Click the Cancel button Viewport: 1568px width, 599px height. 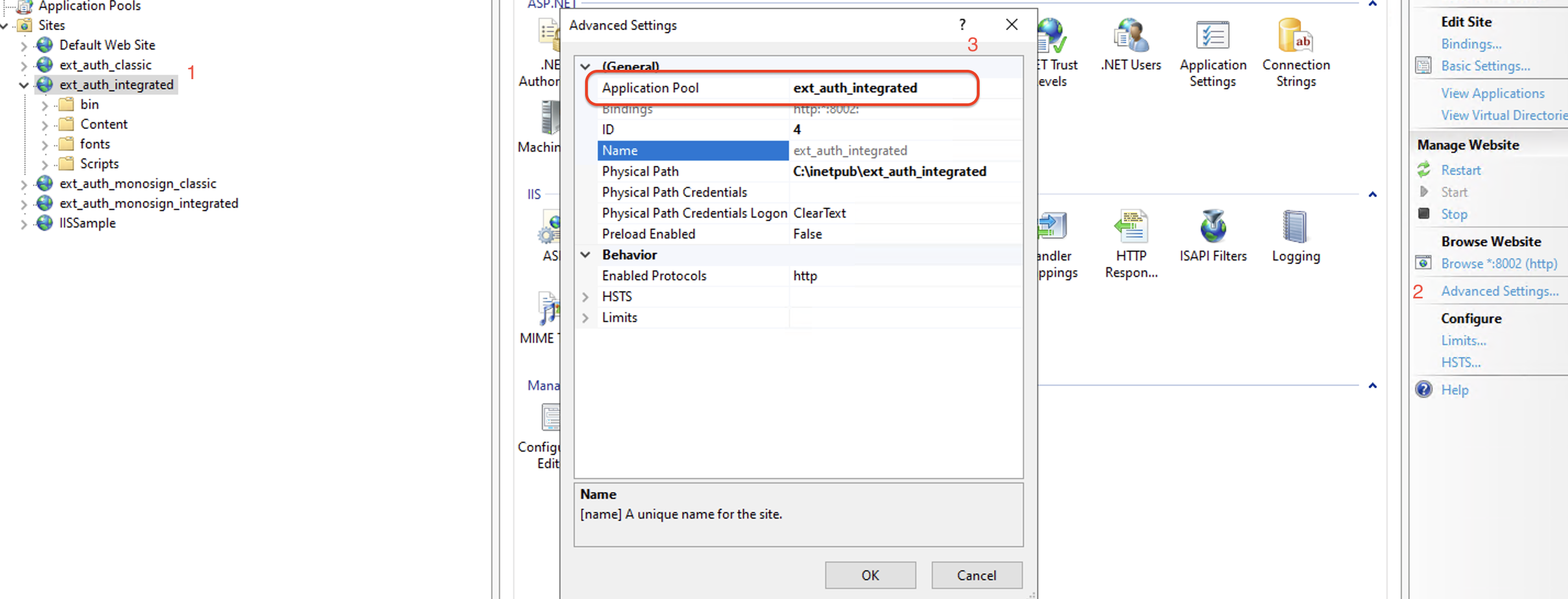coord(976,575)
